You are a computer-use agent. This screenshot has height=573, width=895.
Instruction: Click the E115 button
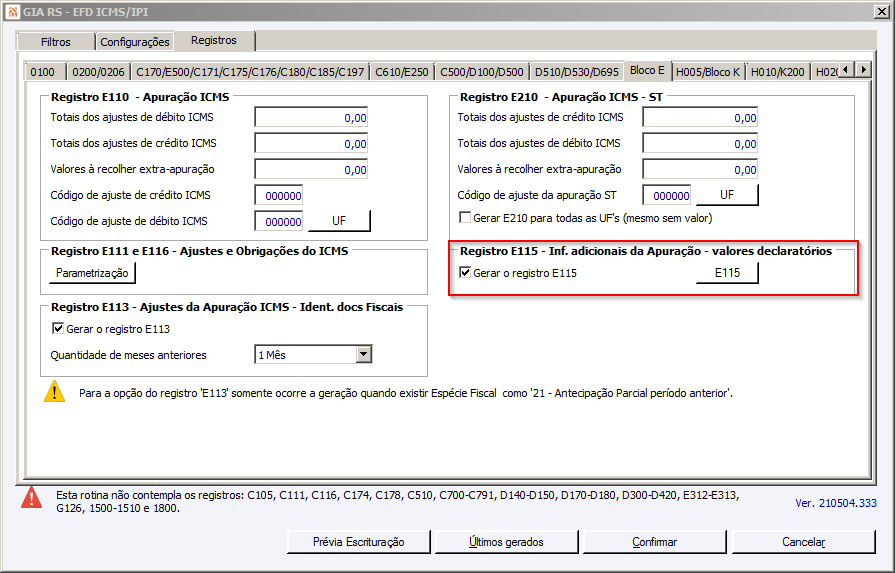pos(727,273)
